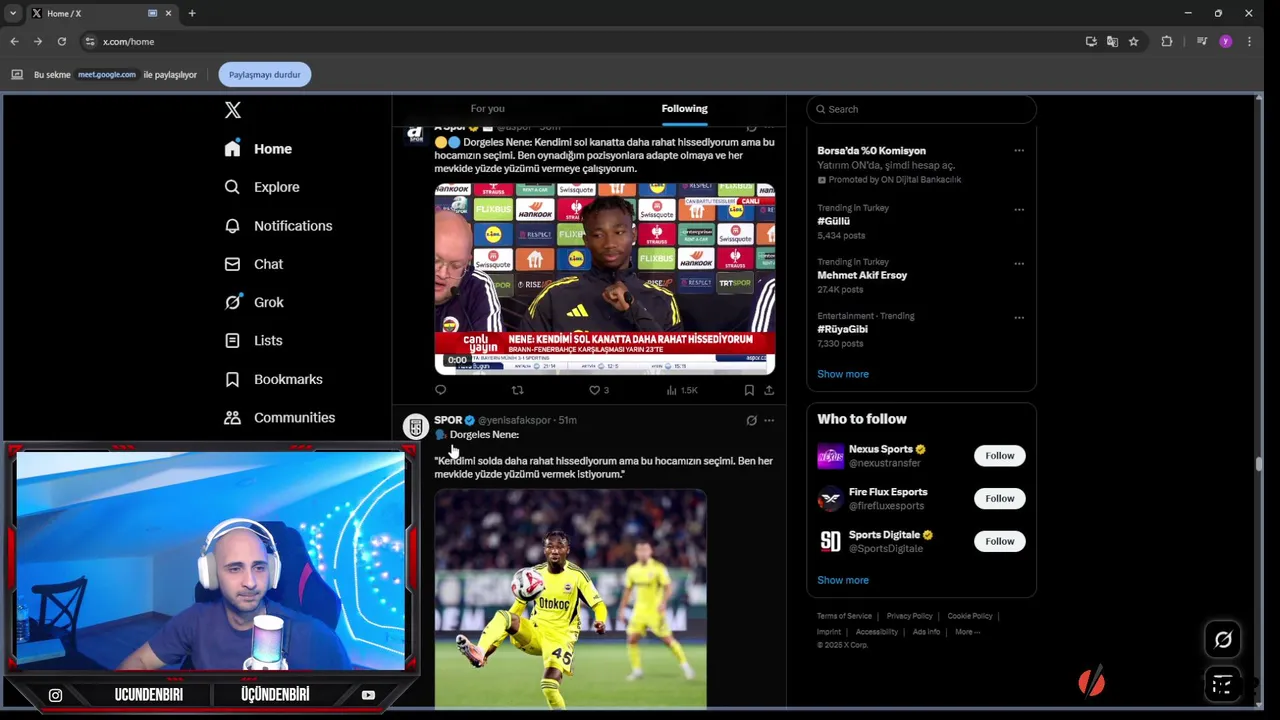Open Chat messages
This screenshot has height=720, width=1280.
254,264
